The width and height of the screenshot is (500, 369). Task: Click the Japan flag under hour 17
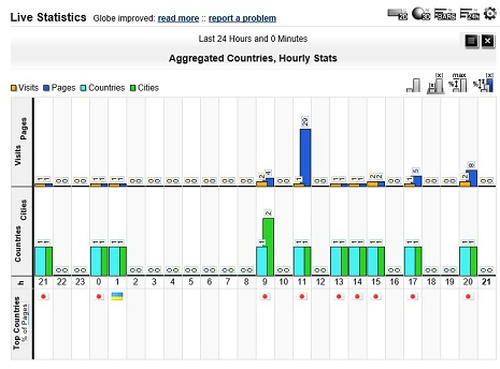(413, 296)
